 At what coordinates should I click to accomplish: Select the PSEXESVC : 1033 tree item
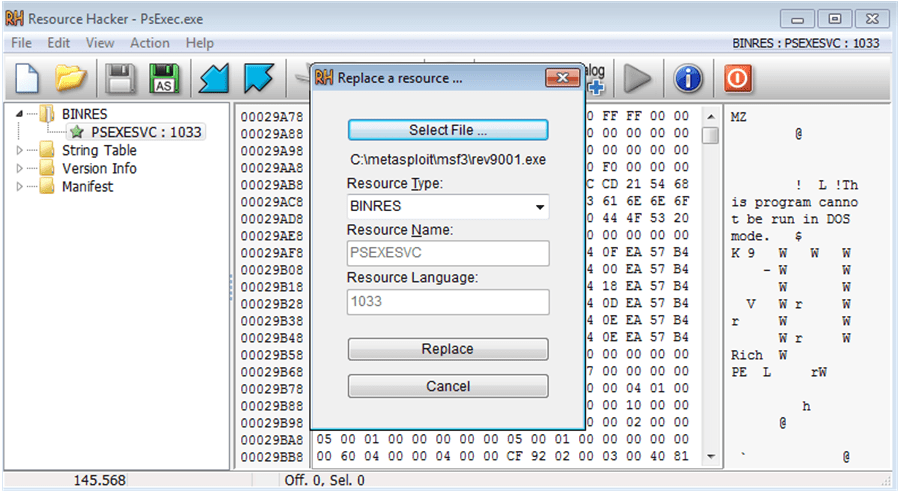pyautogui.click(x=146, y=133)
